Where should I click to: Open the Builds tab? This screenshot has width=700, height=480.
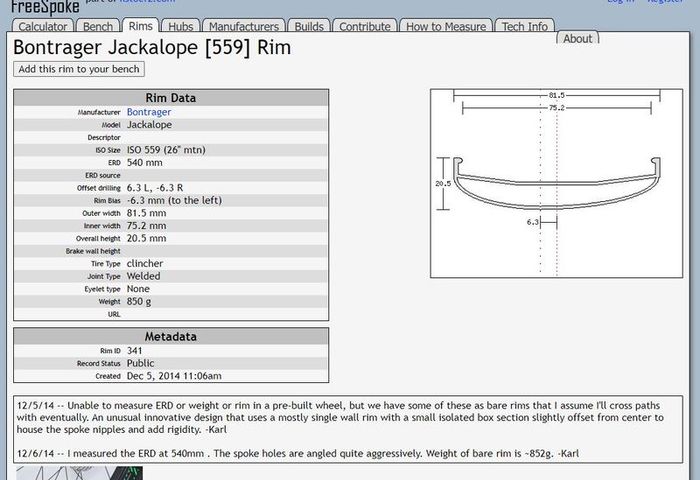point(309,26)
